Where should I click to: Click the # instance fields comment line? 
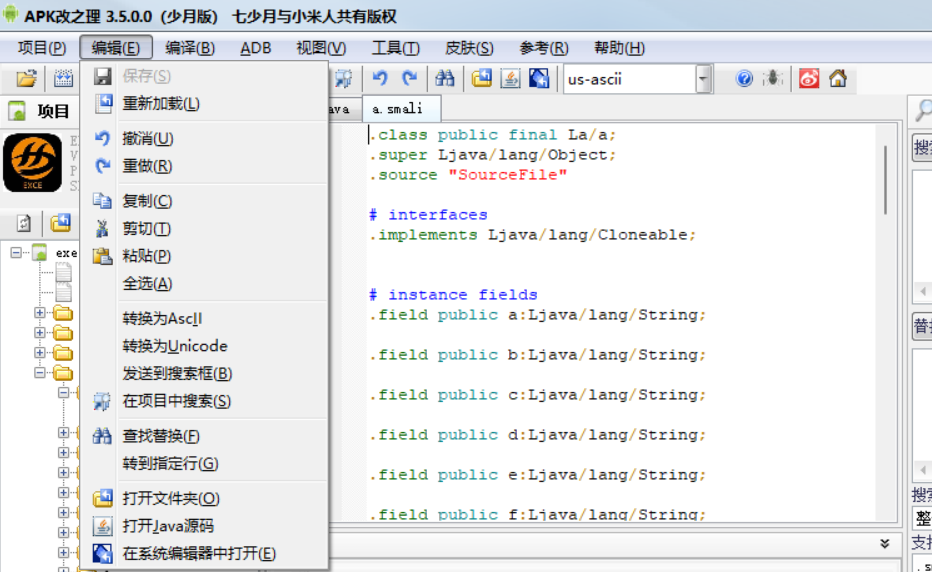453,295
